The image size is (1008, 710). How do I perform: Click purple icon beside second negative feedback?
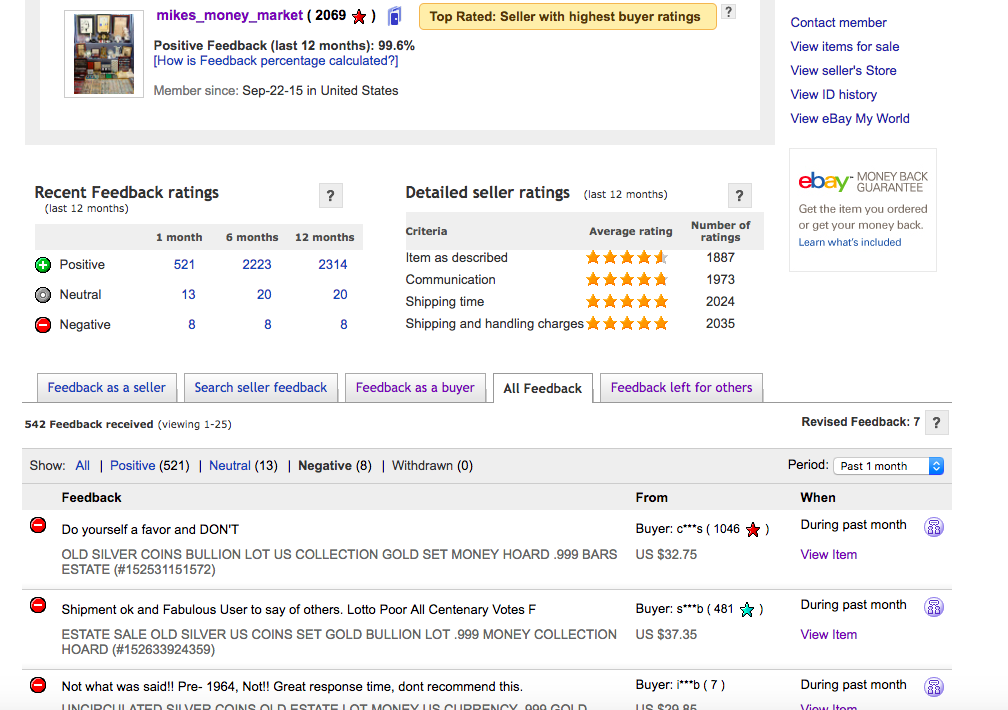tap(934, 607)
